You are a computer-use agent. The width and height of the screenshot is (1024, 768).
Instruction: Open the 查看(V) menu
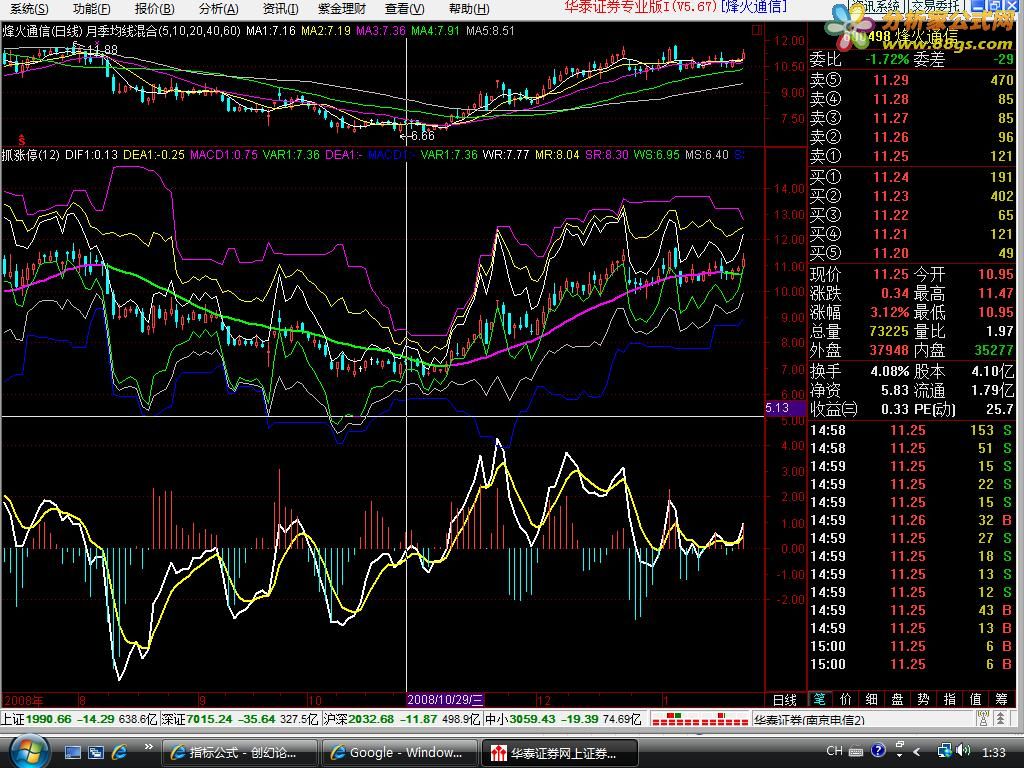coord(404,8)
